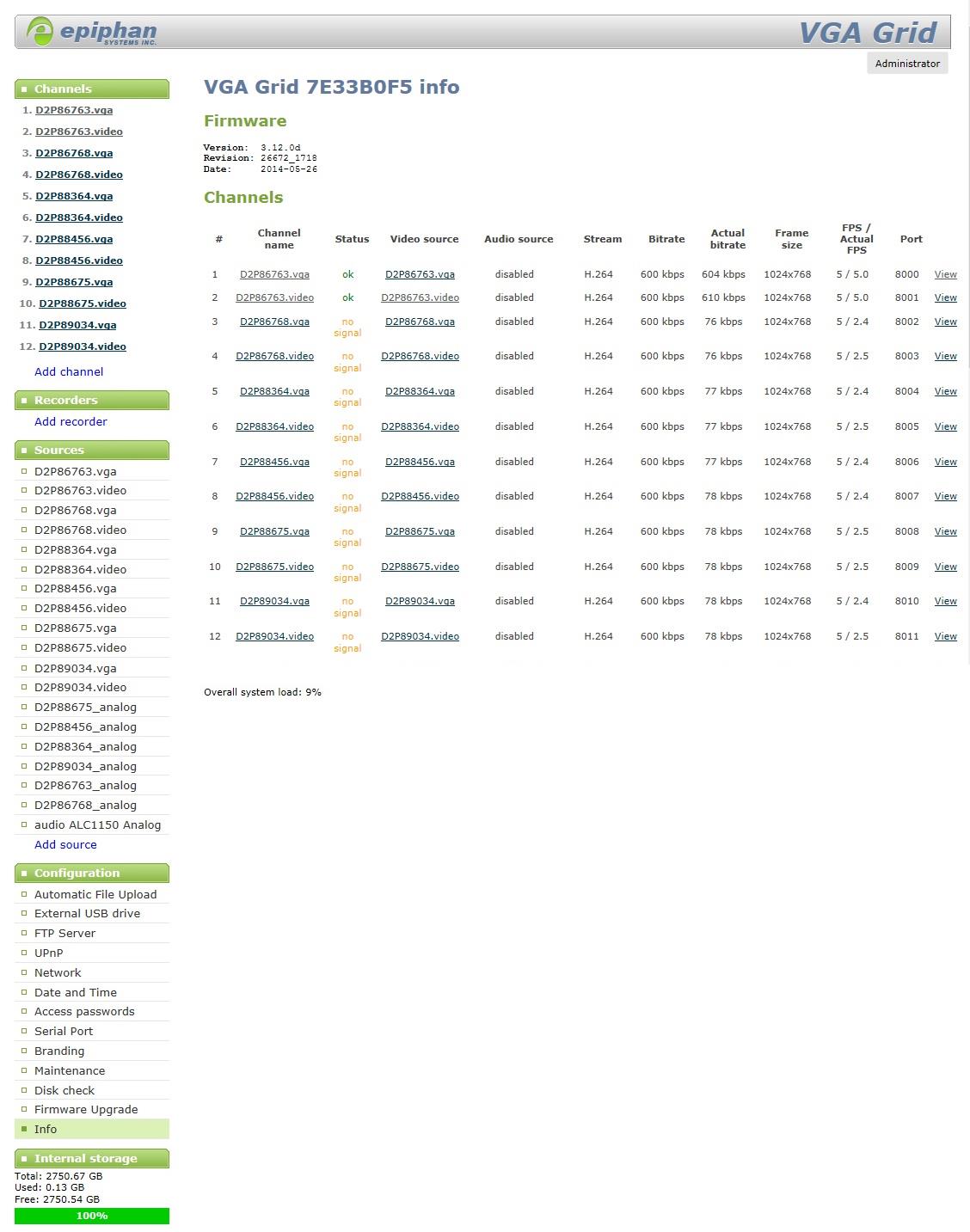Open Disk check configuration item

(x=64, y=1090)
